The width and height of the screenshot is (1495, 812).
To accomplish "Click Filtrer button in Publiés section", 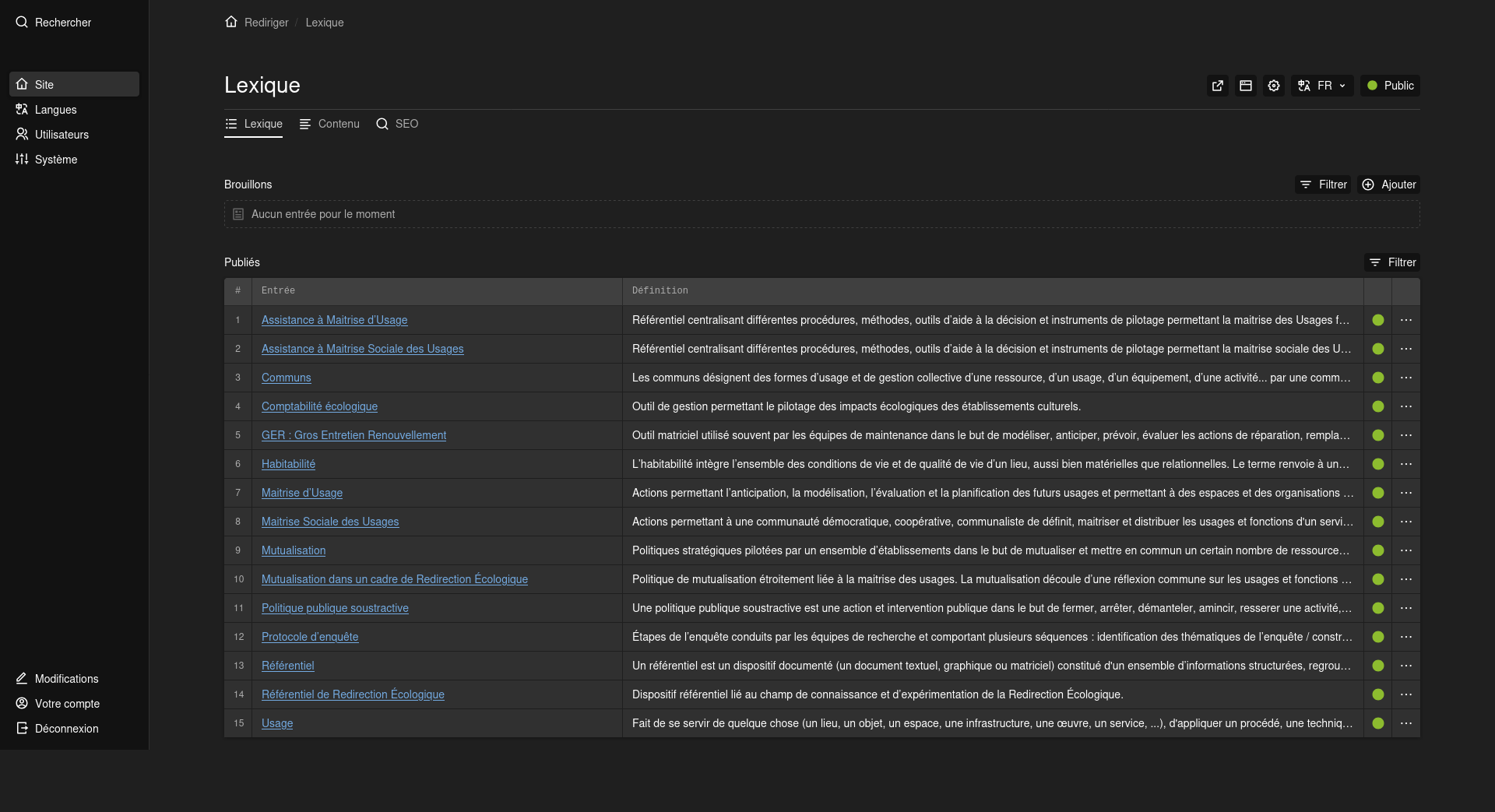I will click(1392, 262).
